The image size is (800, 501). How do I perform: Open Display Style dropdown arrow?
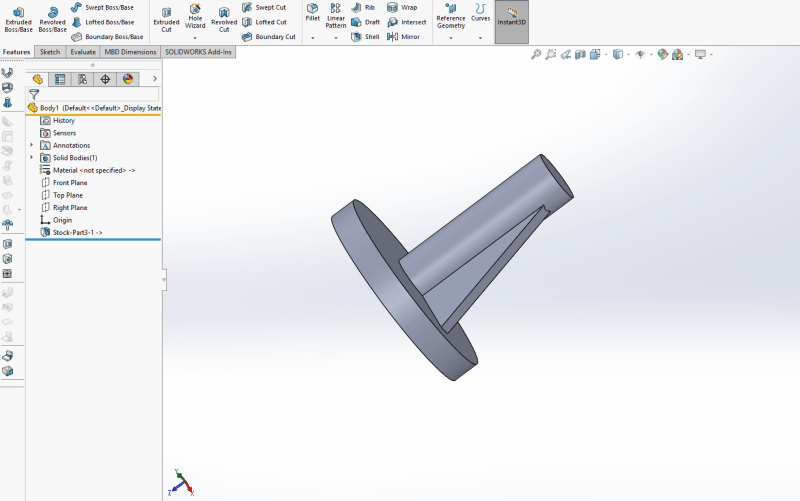tap(629, 54)
